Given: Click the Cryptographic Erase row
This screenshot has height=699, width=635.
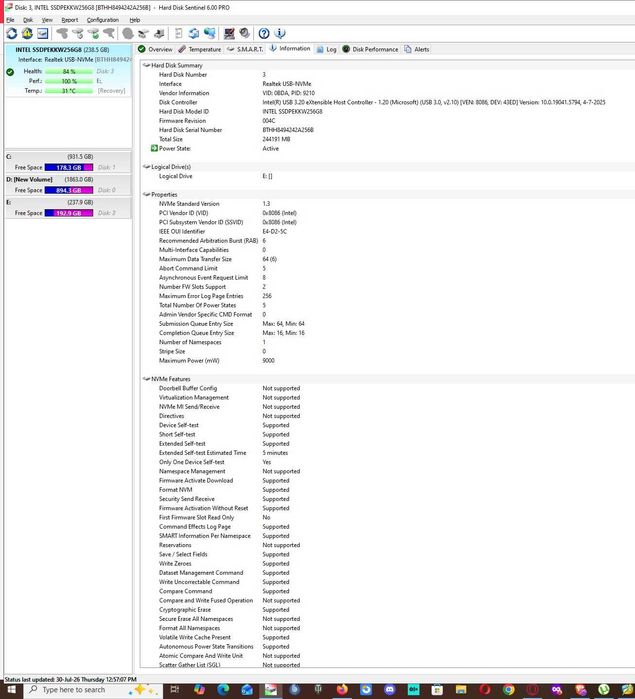Looking at the screenshot, I should (387, 610).
